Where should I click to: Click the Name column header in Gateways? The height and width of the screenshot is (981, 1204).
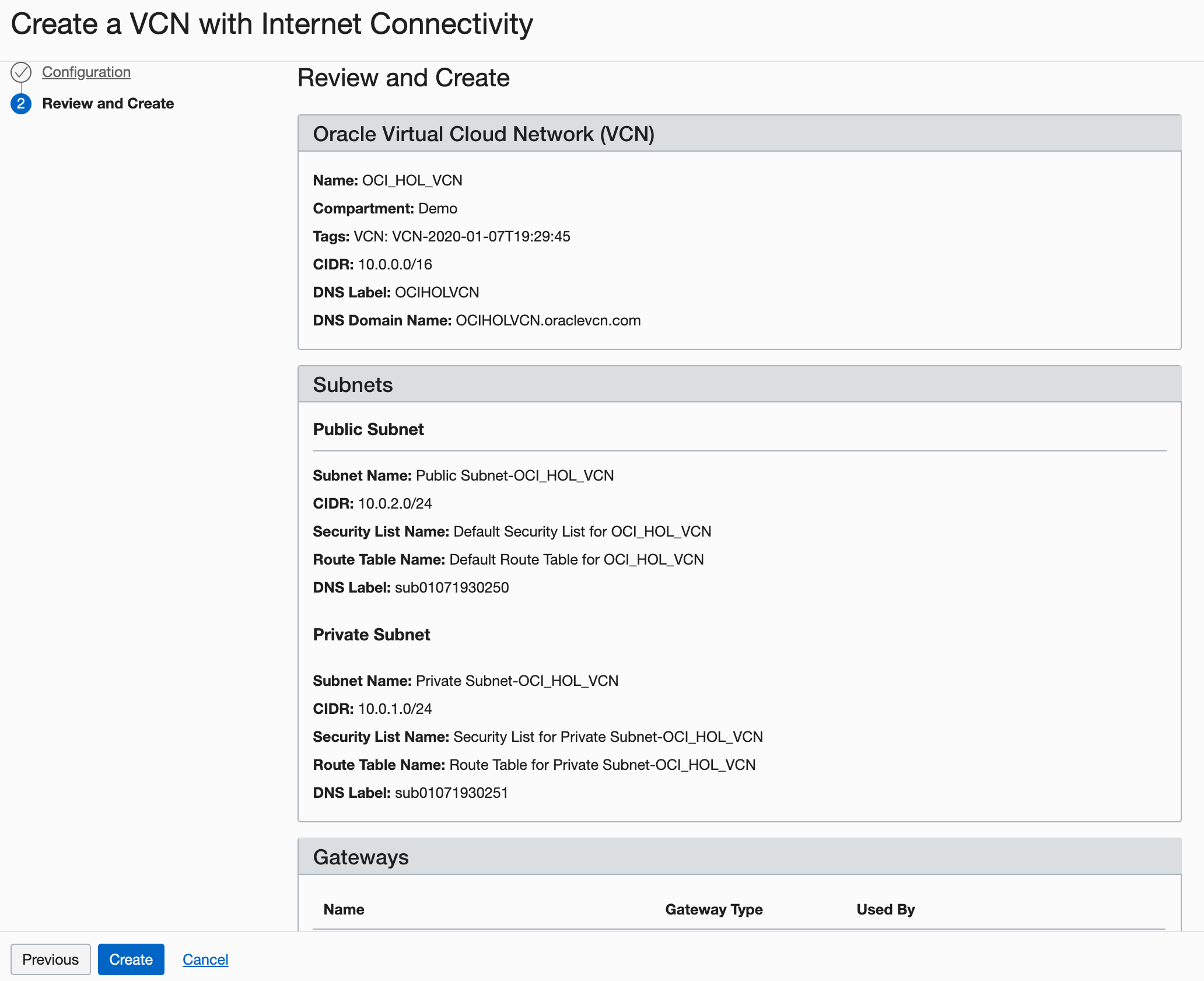click(x=344, y=909)
